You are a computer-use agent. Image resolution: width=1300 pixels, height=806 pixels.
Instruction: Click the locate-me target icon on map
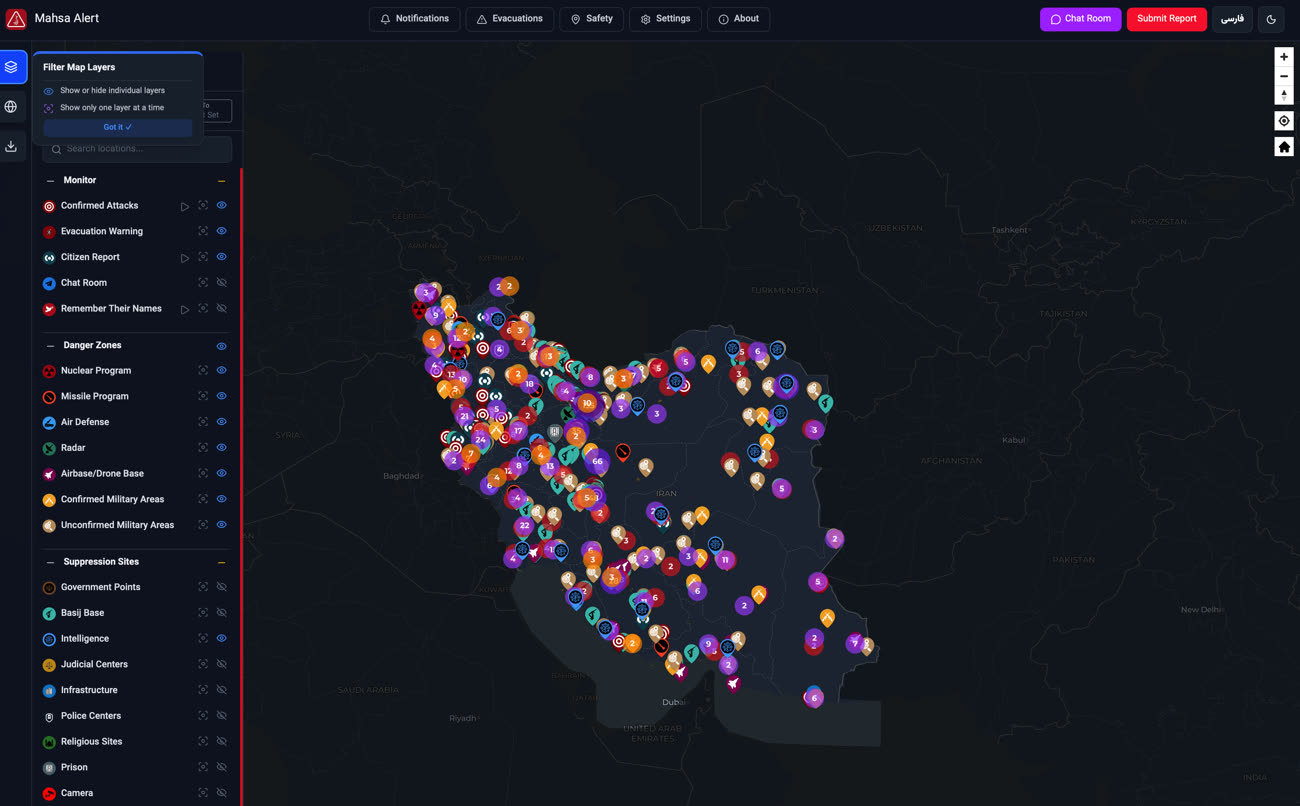[1284, 121]
